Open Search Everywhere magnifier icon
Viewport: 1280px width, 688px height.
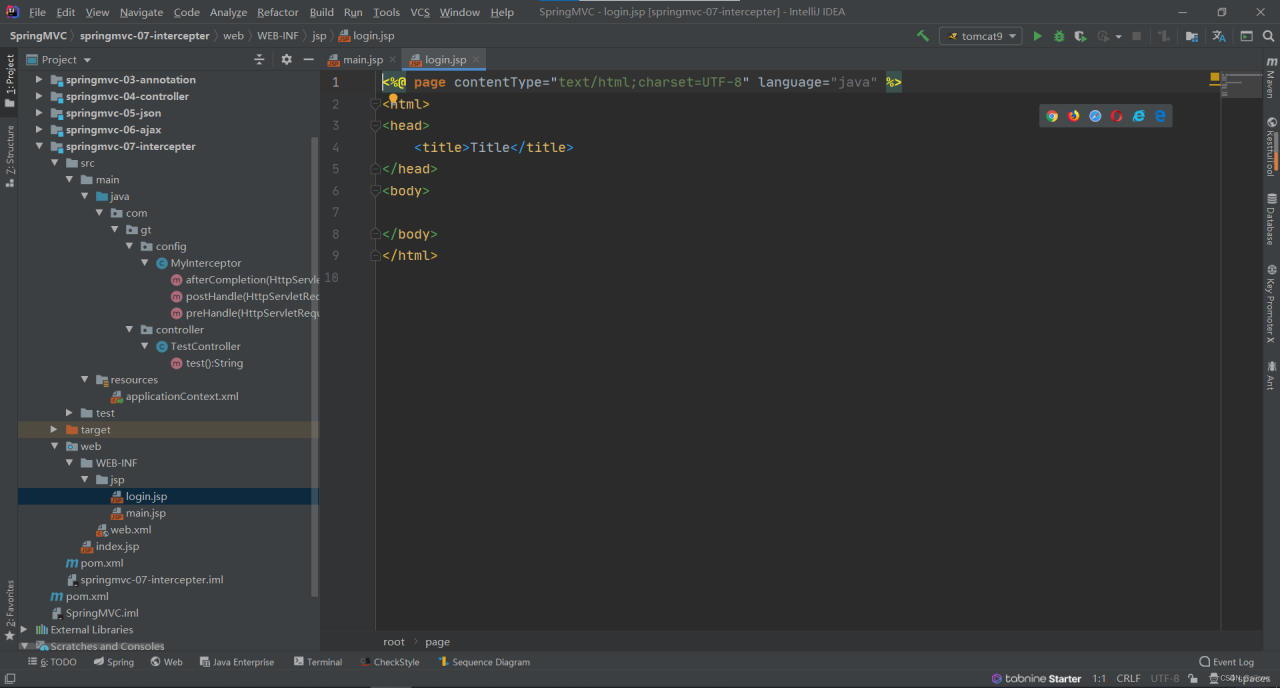1268,36
